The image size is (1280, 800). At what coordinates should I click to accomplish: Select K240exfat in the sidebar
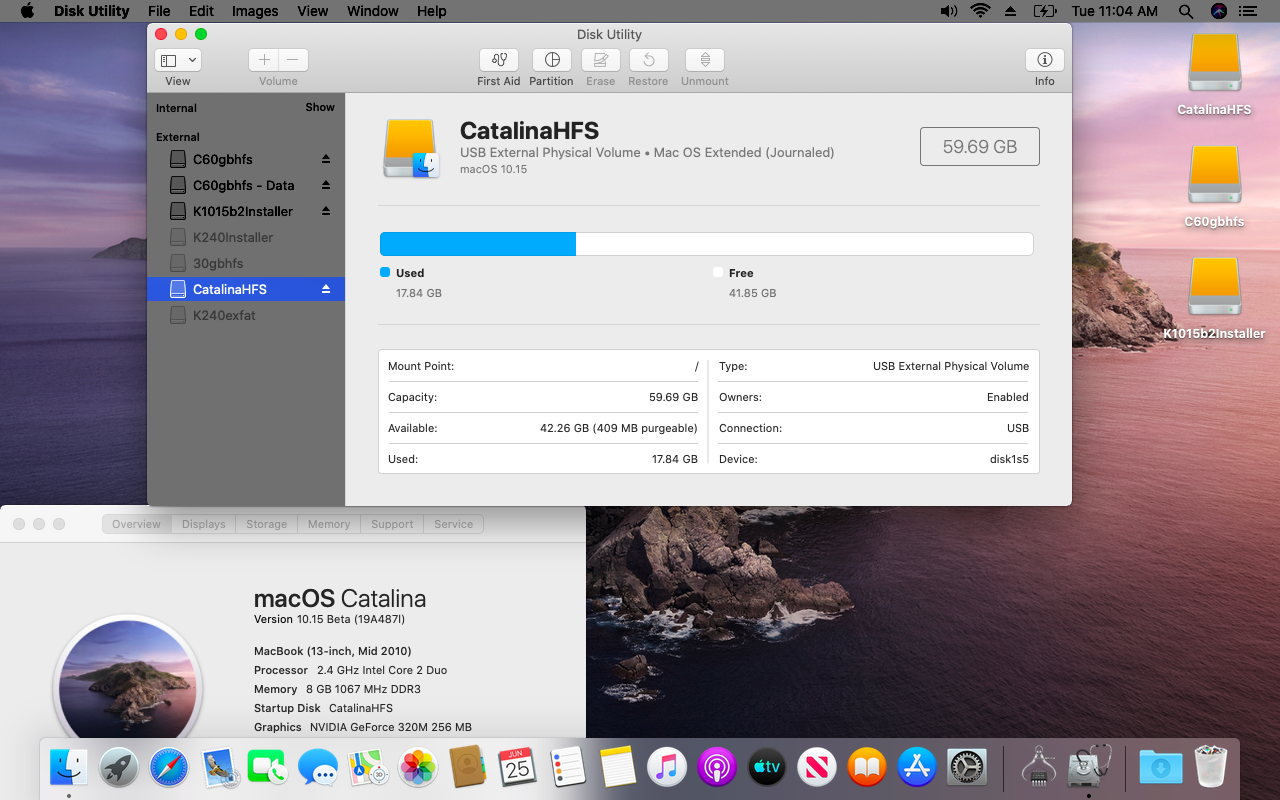(x=246, y=315)
